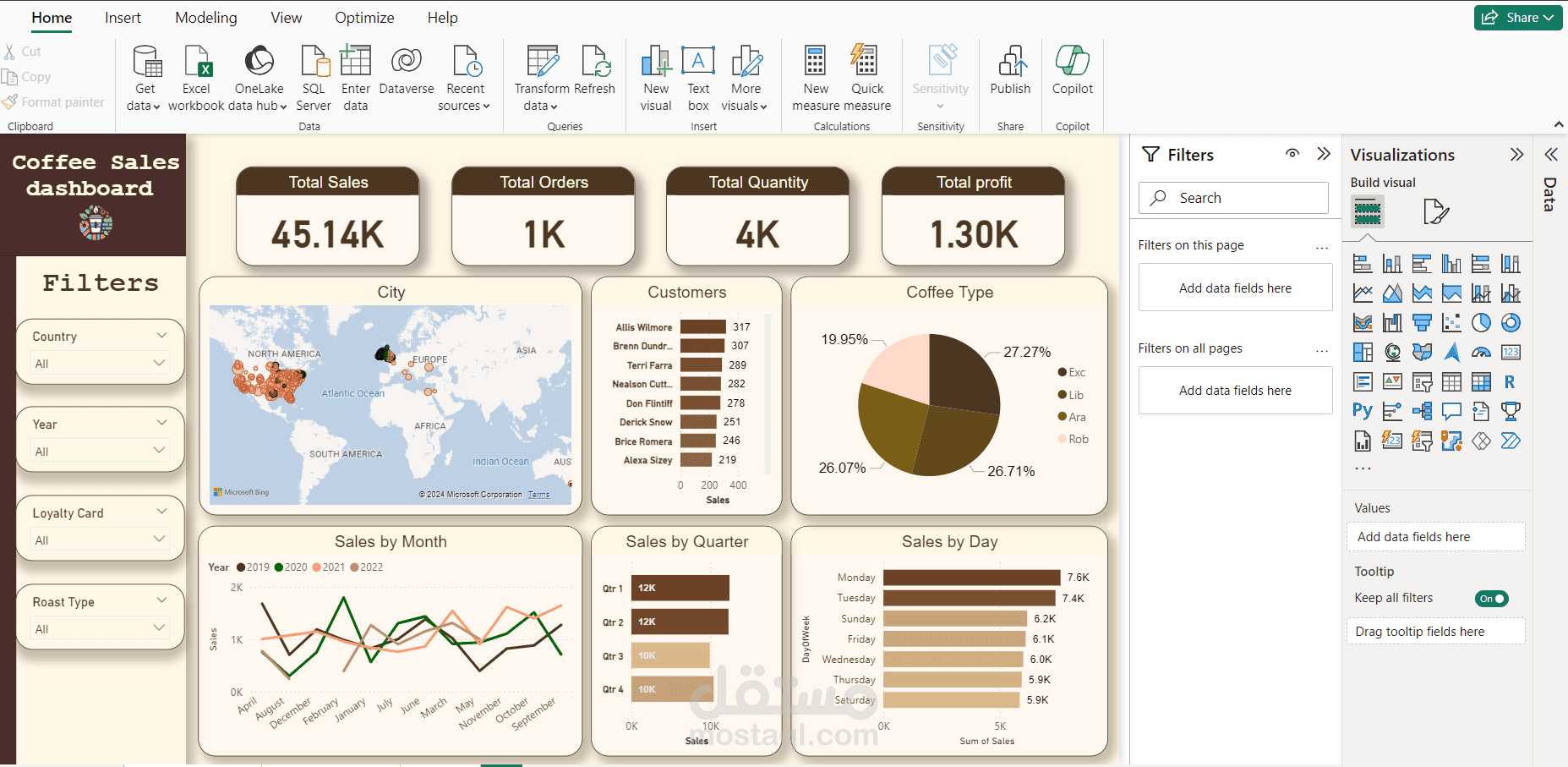
Task: Open the Country filter dropdown
Action: 161,363
